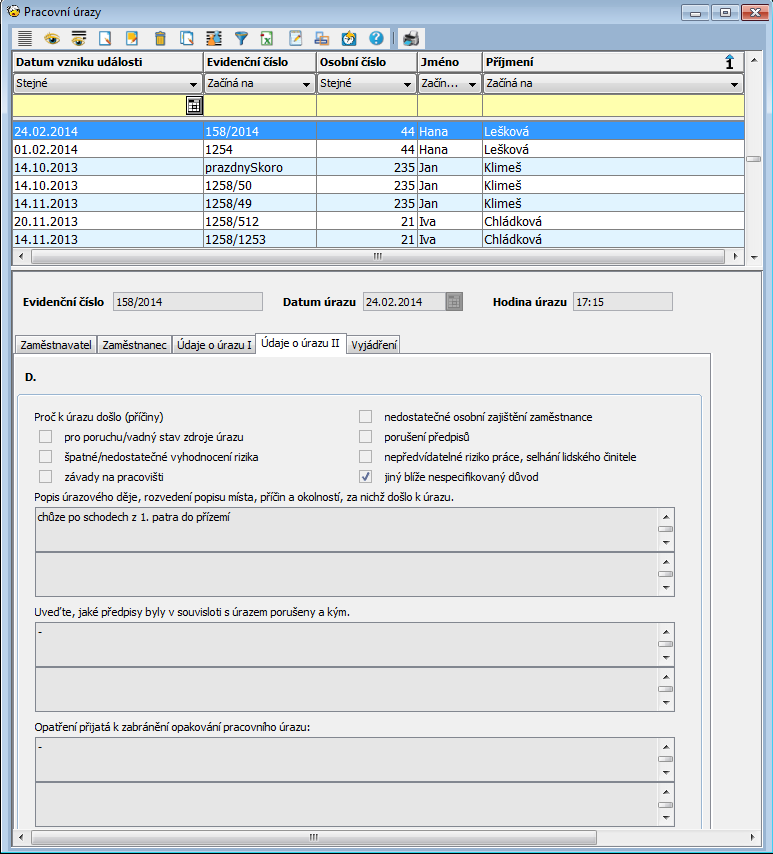Click the copy record icon
Viewport: 773px width, 854px height.
[x=186, y=39]
